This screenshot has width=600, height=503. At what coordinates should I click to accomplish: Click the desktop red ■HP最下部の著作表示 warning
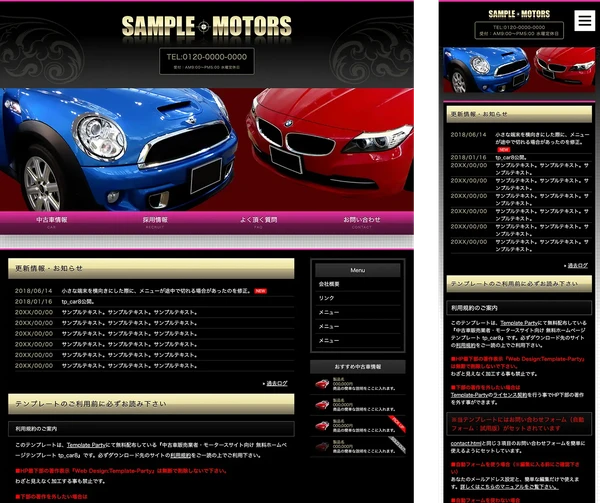pyautogui.click(x=121, y=471)
